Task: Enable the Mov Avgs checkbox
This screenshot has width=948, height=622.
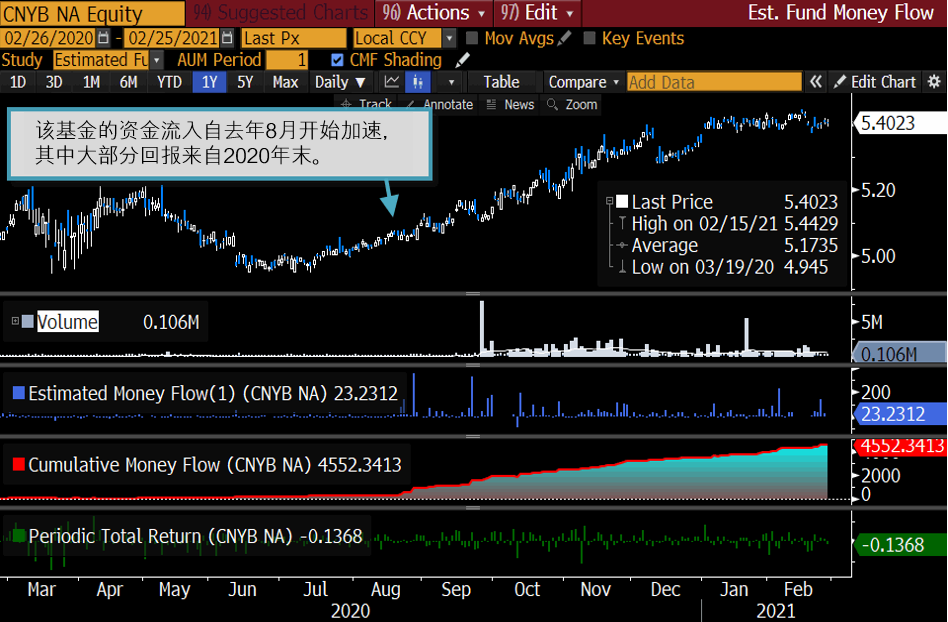Action: point(472,39)
